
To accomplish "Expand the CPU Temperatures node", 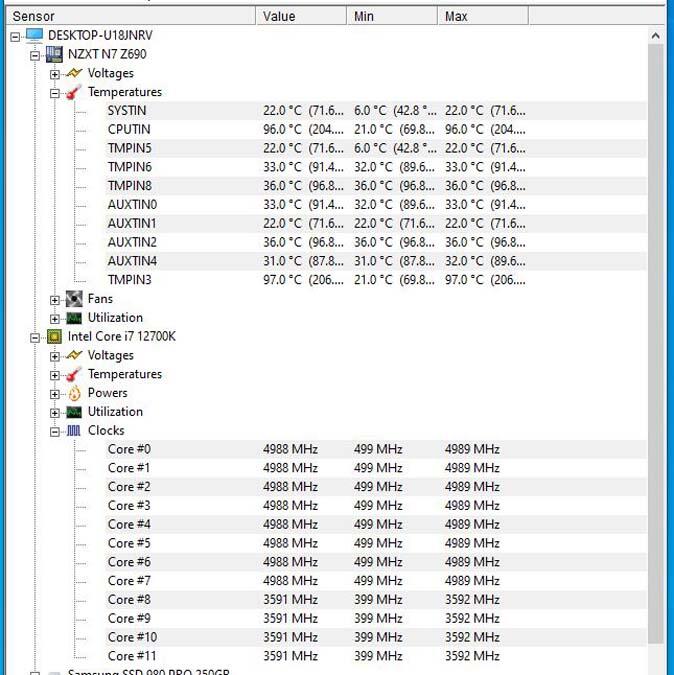I will [x=55, y=375].
